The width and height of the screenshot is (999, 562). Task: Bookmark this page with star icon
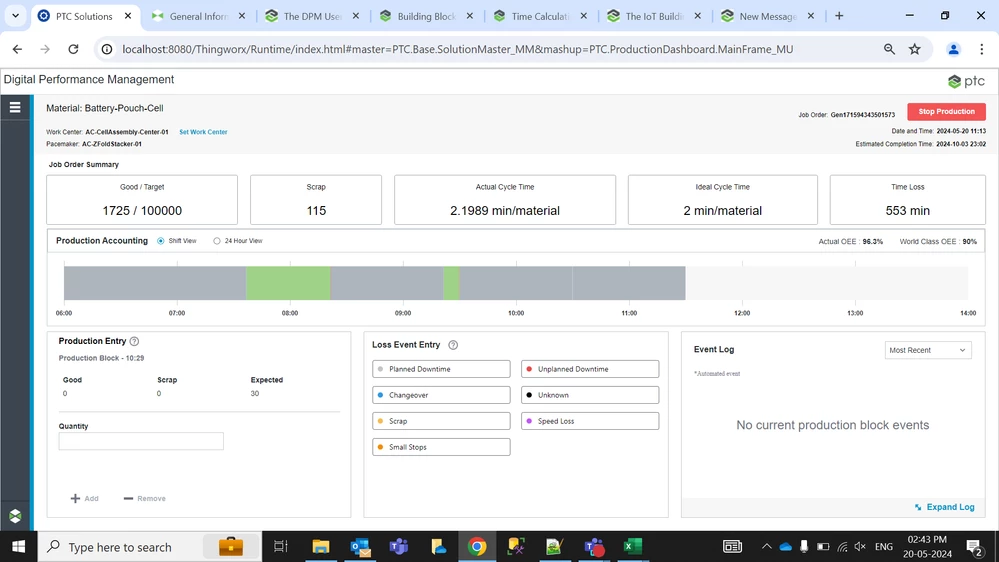point(915,49)
